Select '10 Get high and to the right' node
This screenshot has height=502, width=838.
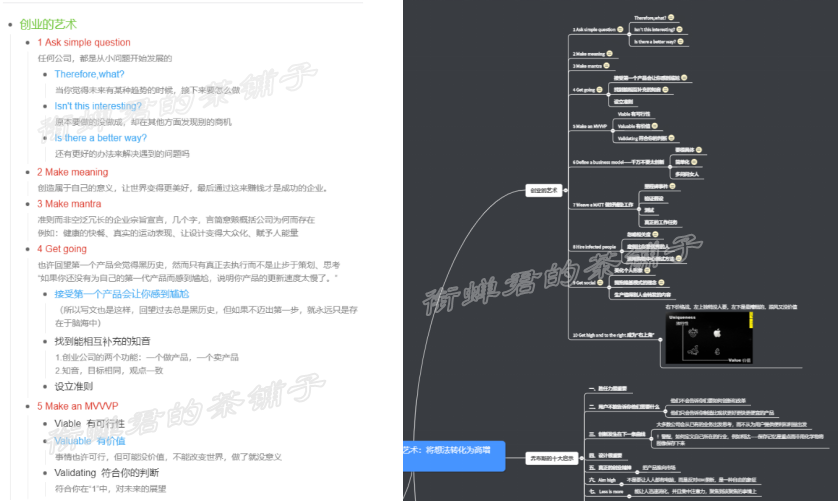coord(613,335)
